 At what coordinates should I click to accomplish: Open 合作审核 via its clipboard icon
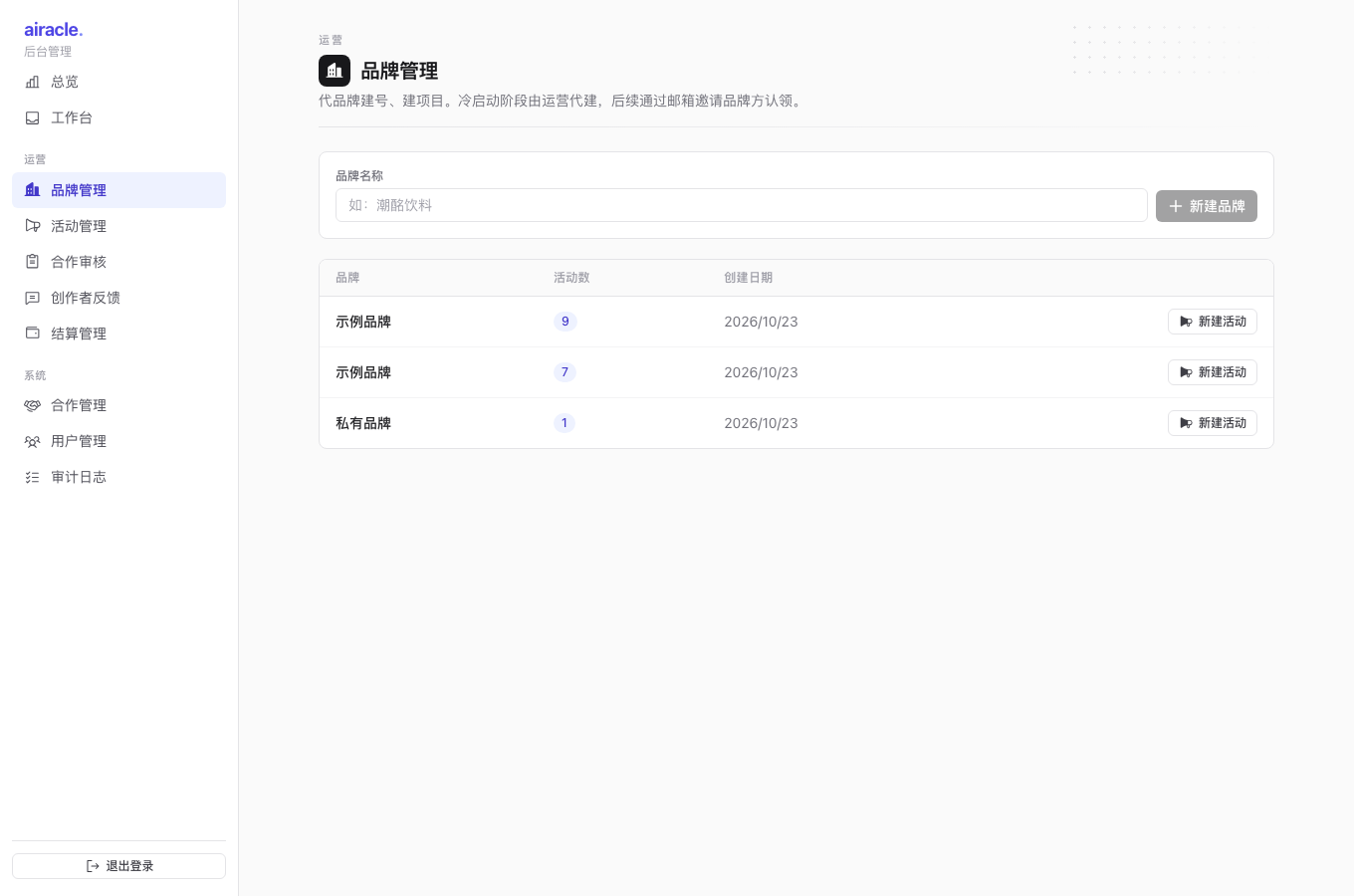(32, 262)
